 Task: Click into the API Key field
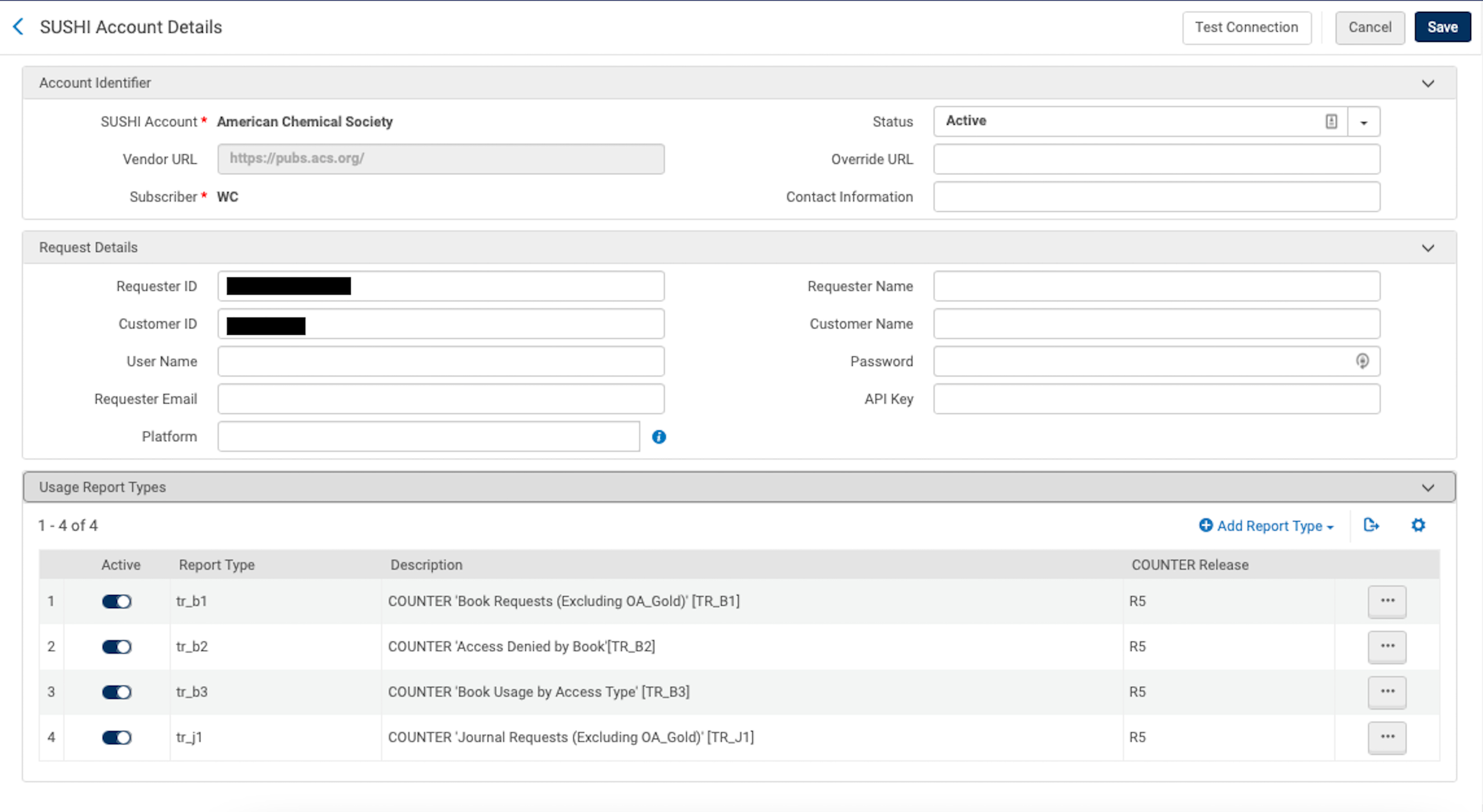tap(1156, 399)
